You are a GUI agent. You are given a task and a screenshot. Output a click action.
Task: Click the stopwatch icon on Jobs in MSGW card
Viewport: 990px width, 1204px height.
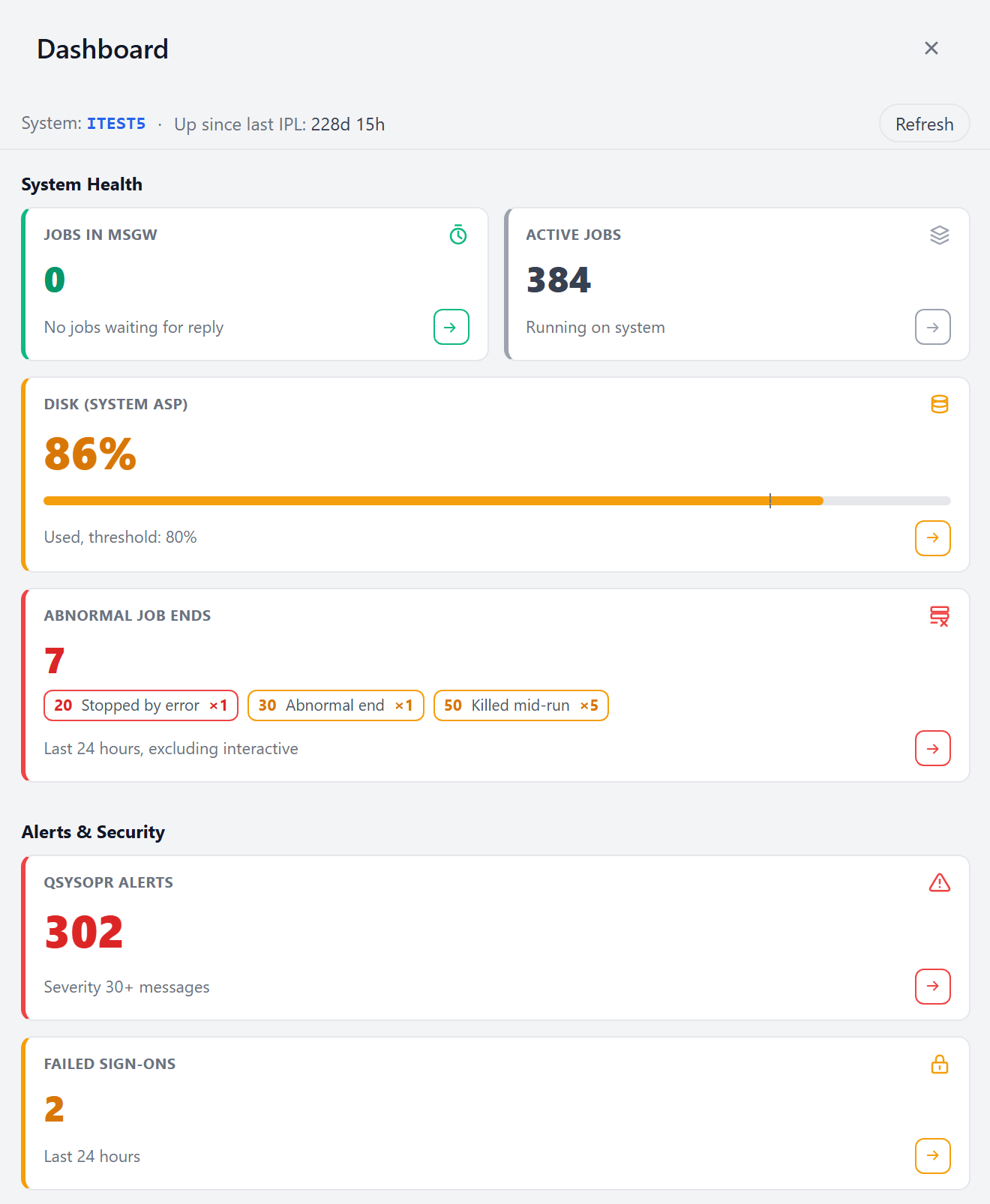[x=458, y=235]
